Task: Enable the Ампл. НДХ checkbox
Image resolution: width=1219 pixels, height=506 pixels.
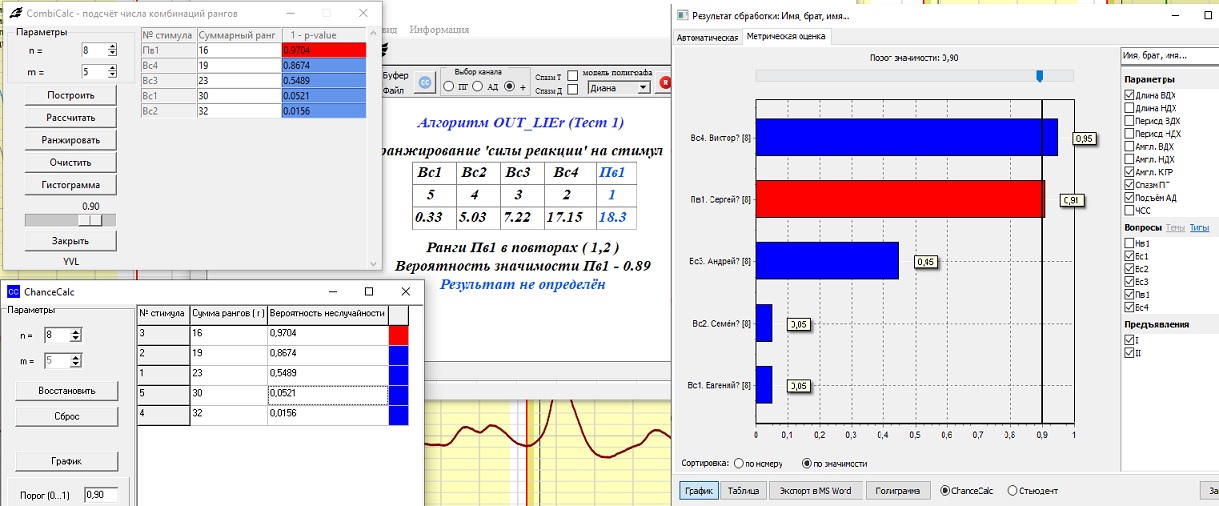Action: click(1130, 159)
